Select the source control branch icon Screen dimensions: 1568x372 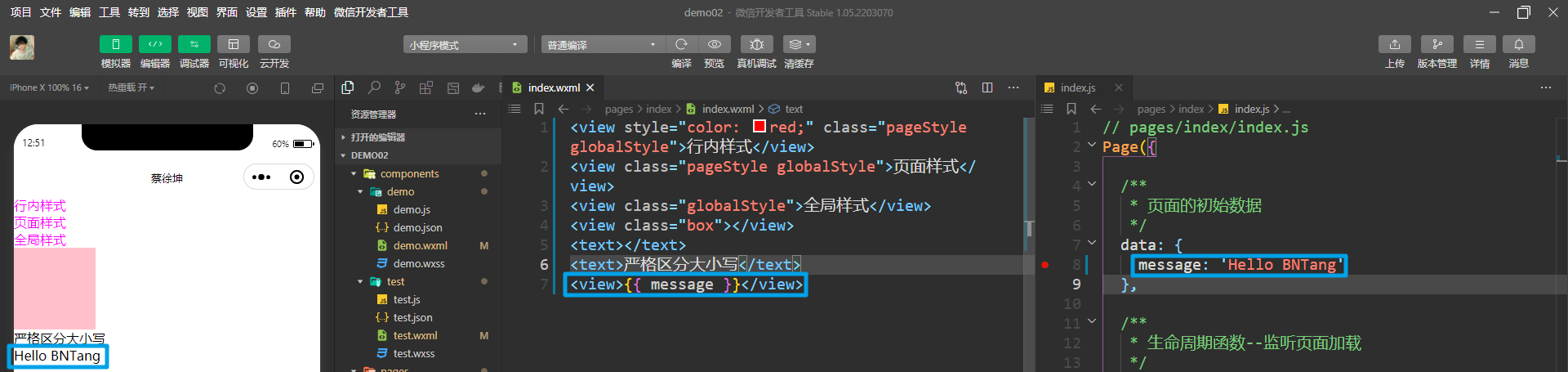(x=400, y=87)
